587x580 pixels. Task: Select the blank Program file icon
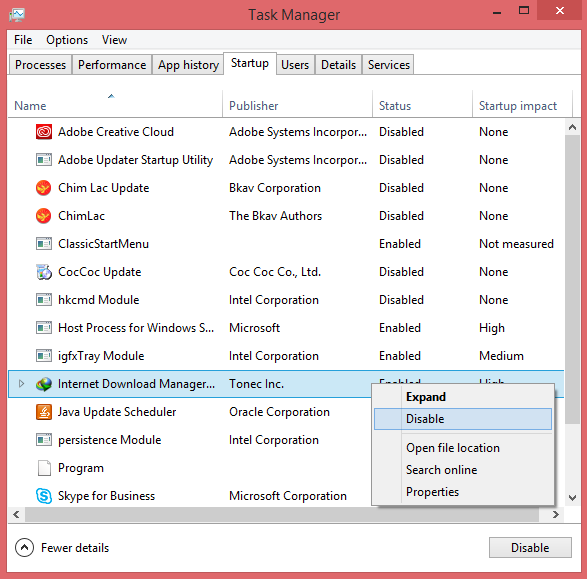tap(44, 468)
